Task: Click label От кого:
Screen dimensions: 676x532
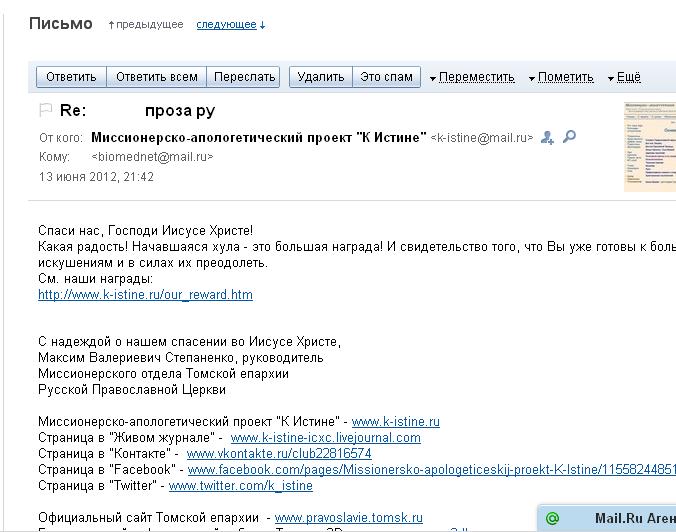Action: pyautogui.click(x=60, y=138)
